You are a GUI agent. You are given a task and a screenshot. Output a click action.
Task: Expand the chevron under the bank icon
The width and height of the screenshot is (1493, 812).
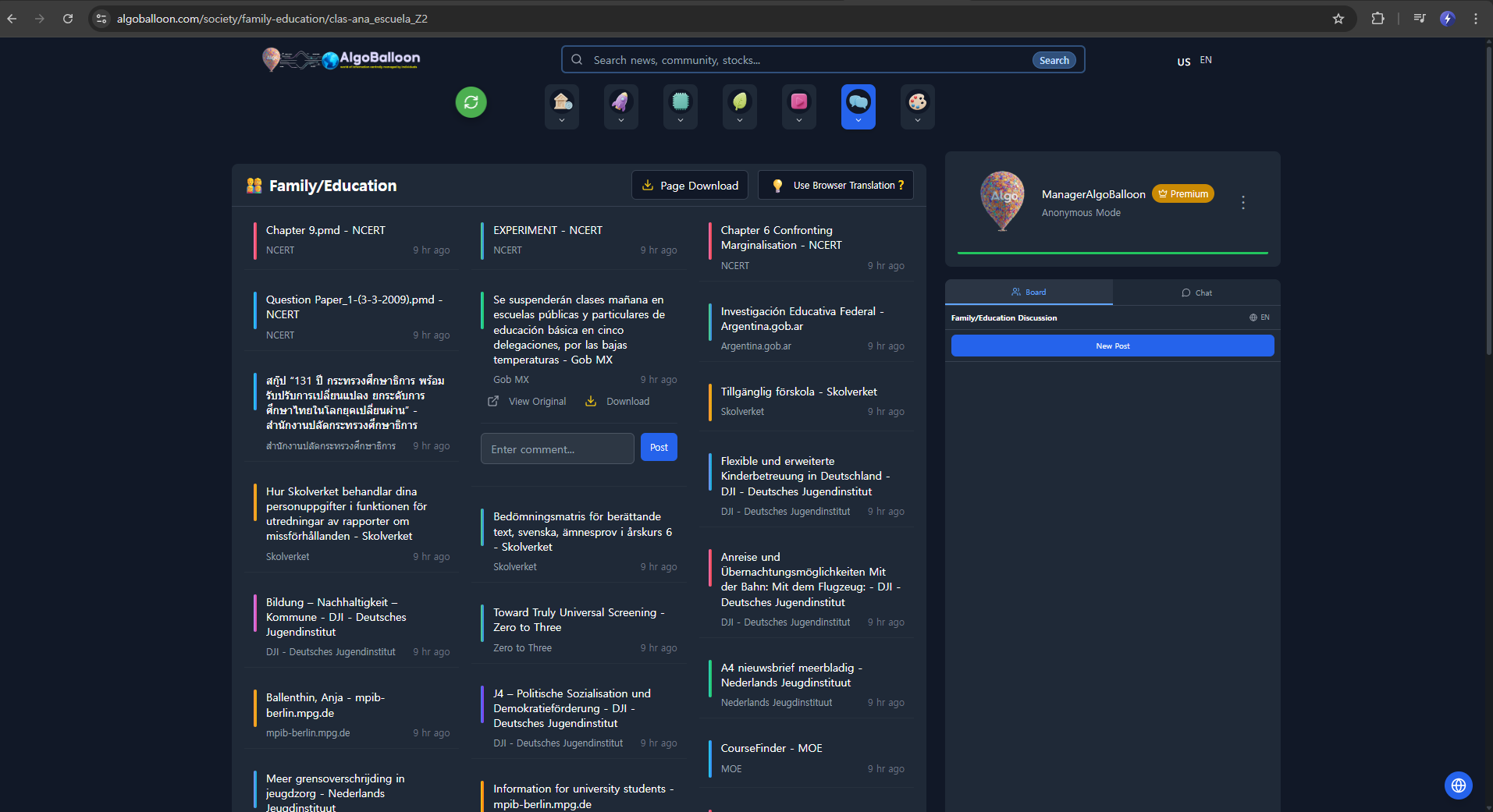(x=561, y=119)
